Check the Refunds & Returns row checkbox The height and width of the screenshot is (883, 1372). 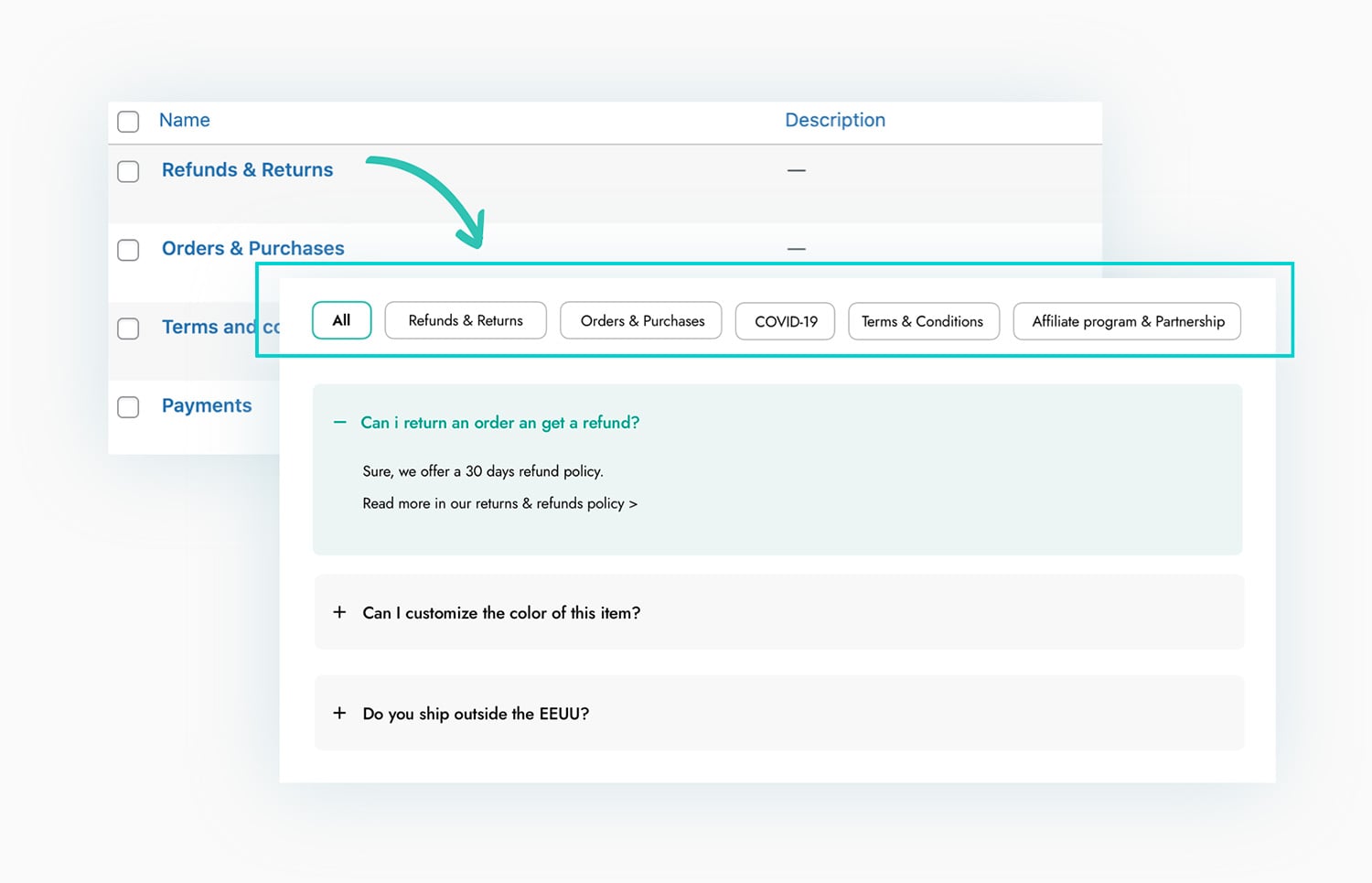tap(128, 172)
